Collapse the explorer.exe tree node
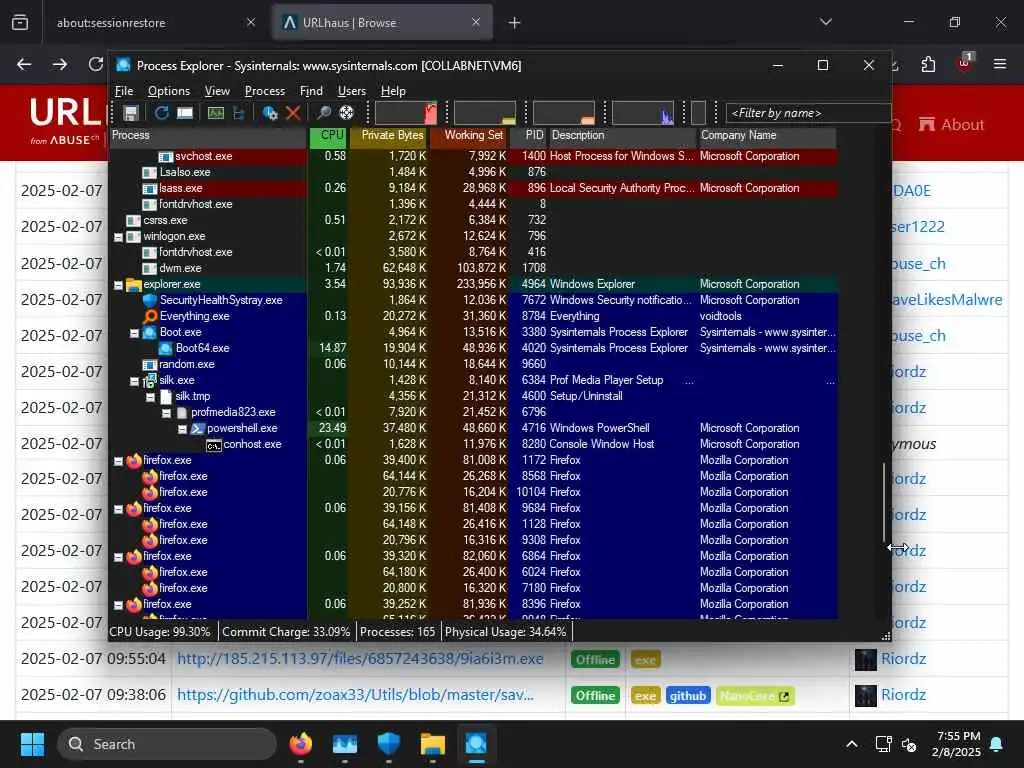1024x768 pixels. coord(118,285)
